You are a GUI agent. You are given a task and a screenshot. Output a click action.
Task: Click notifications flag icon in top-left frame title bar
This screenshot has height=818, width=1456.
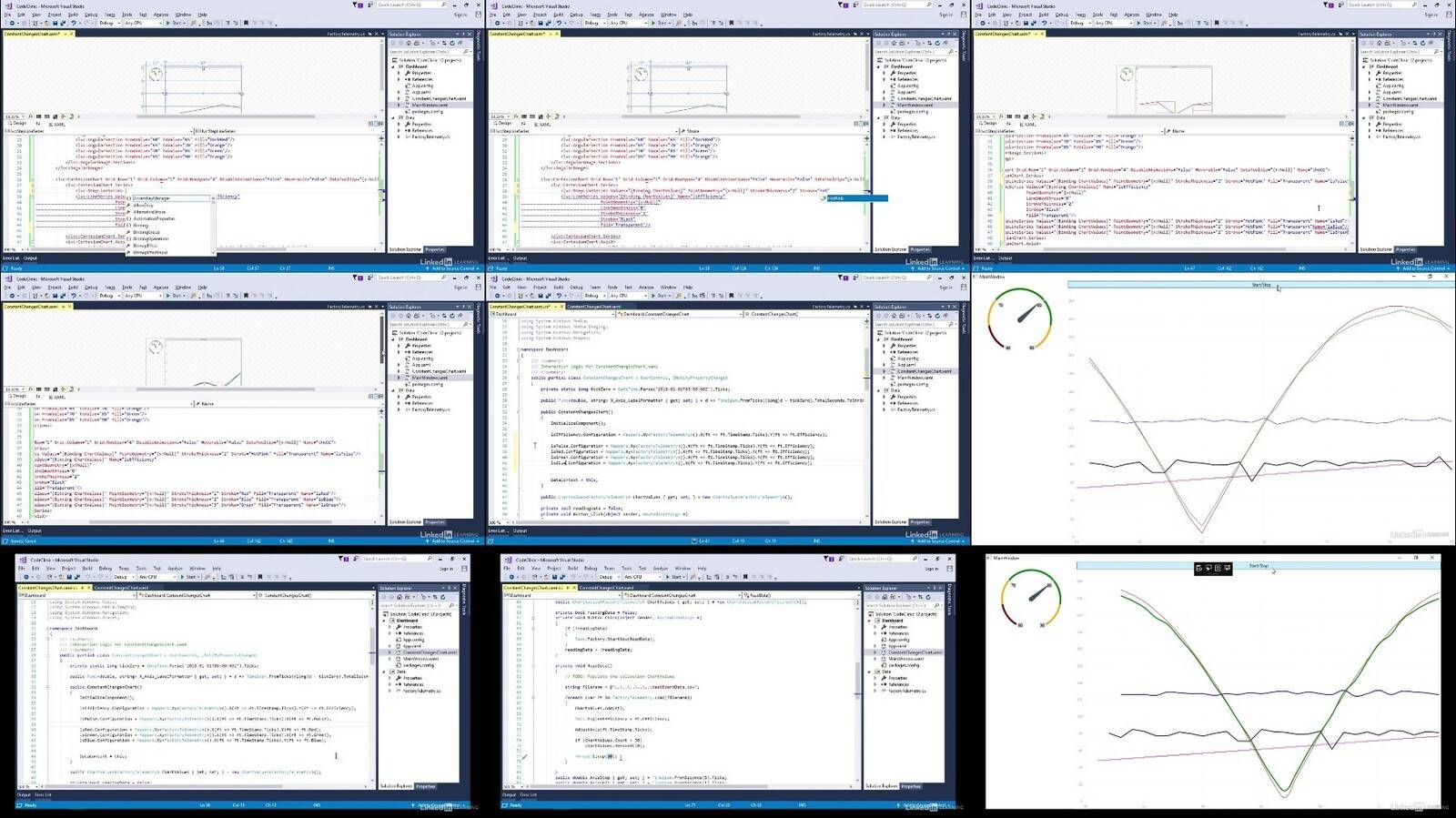click(x=356, y=5)
